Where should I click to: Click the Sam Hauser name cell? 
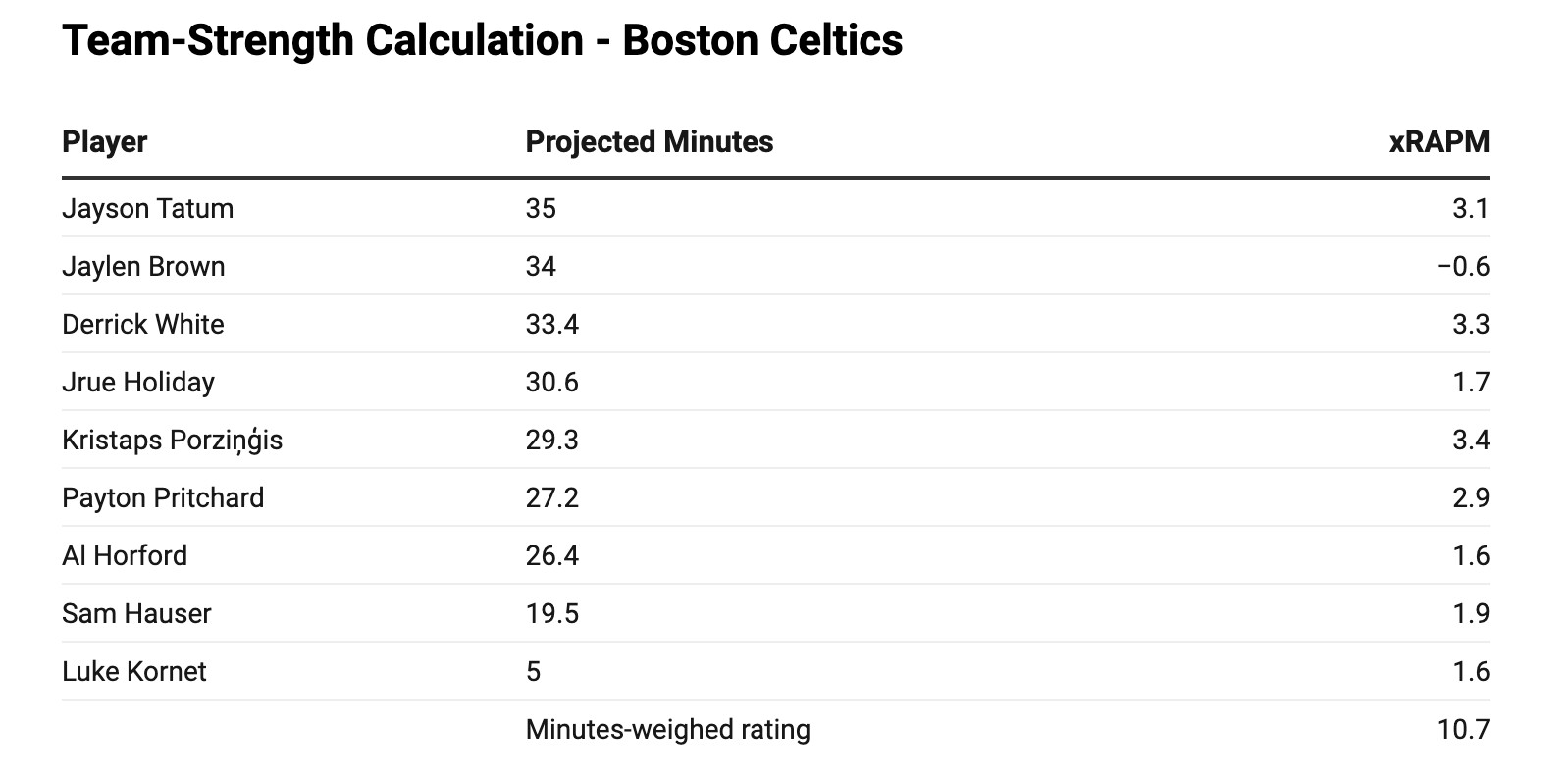coord(136,614)
